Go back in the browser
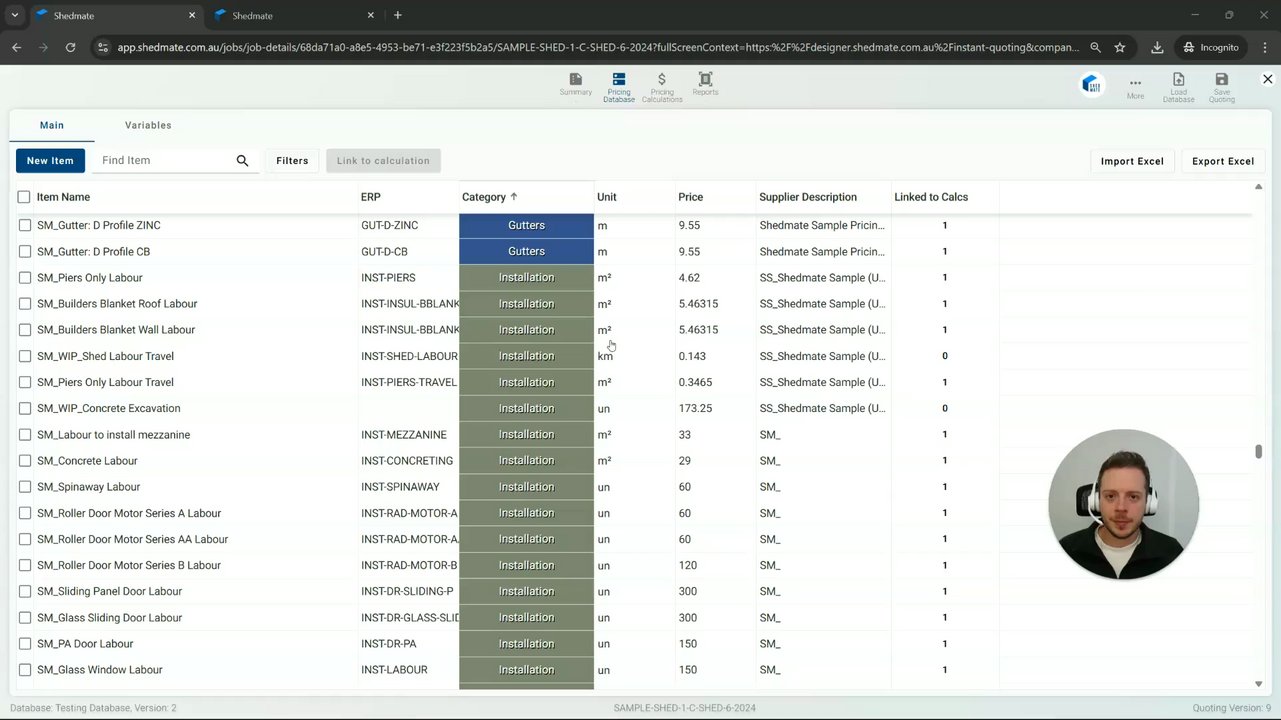Screen dimensions: 1281x720 (17, 47)
